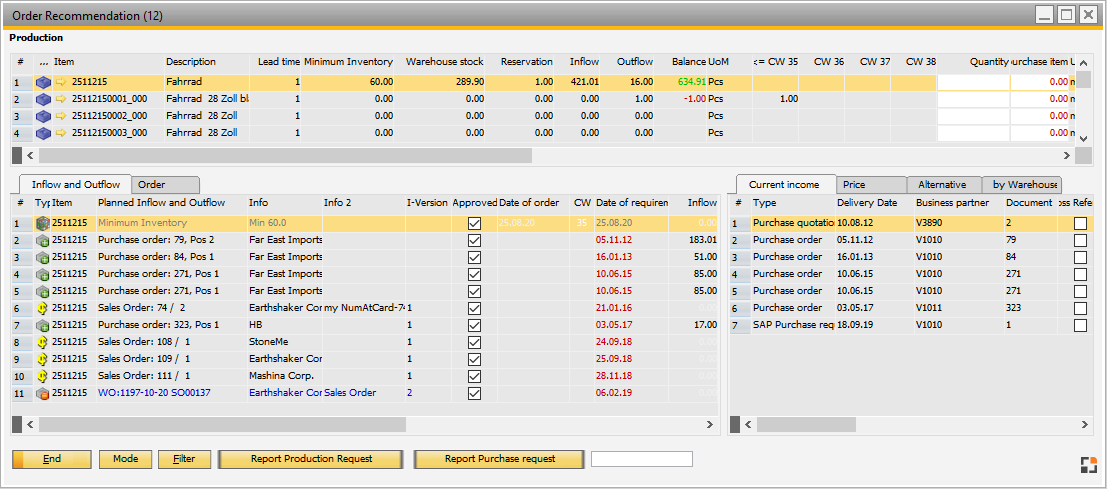Screen dimensions: 1107x490
Task: Click the sales order icon for Sales Order 74
Action: click(x=43, y=308)
